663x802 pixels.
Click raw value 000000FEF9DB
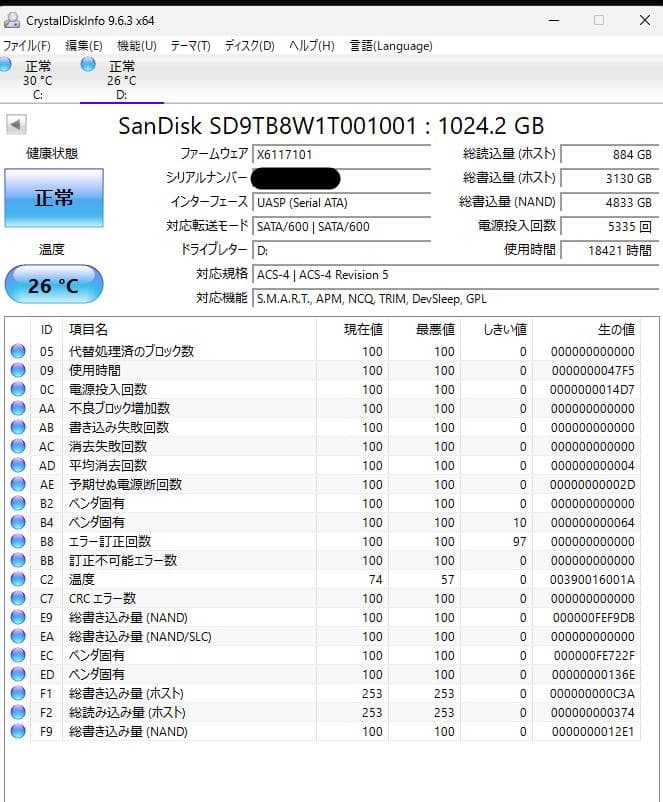click(593, 617)
